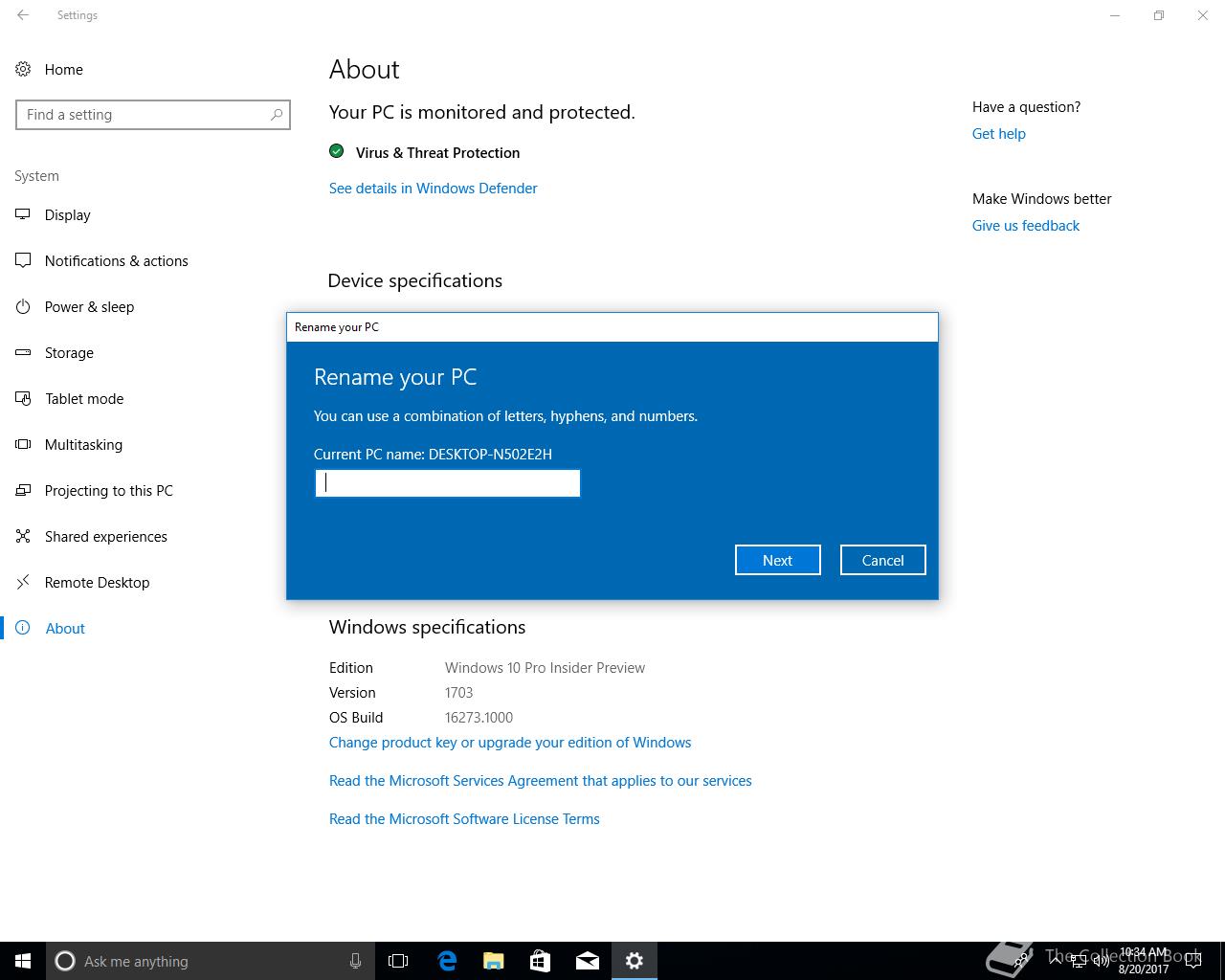Open the Windows Start menu
The height and width of the screenshot is (980, 1225).
23,961
